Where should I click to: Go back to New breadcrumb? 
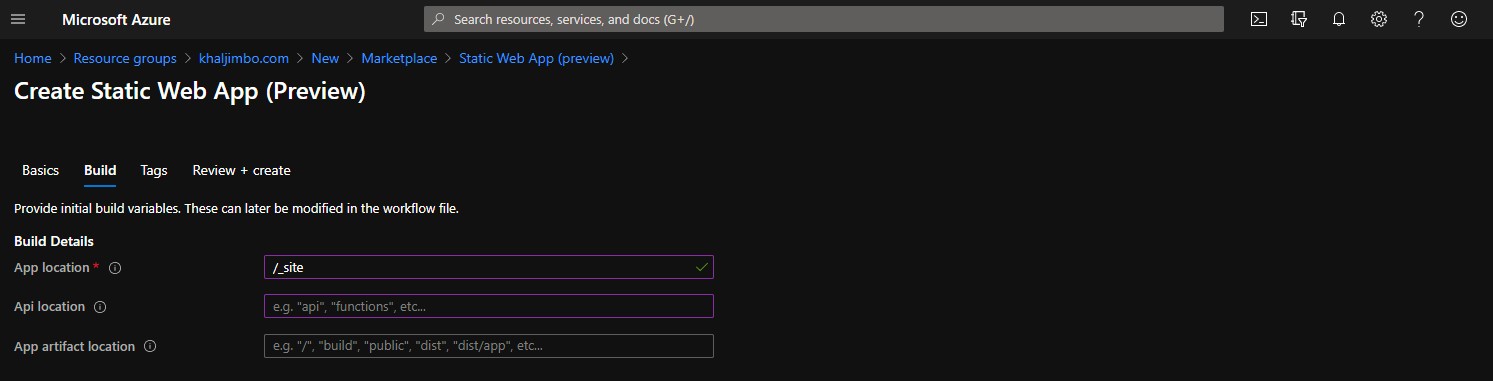325,58
